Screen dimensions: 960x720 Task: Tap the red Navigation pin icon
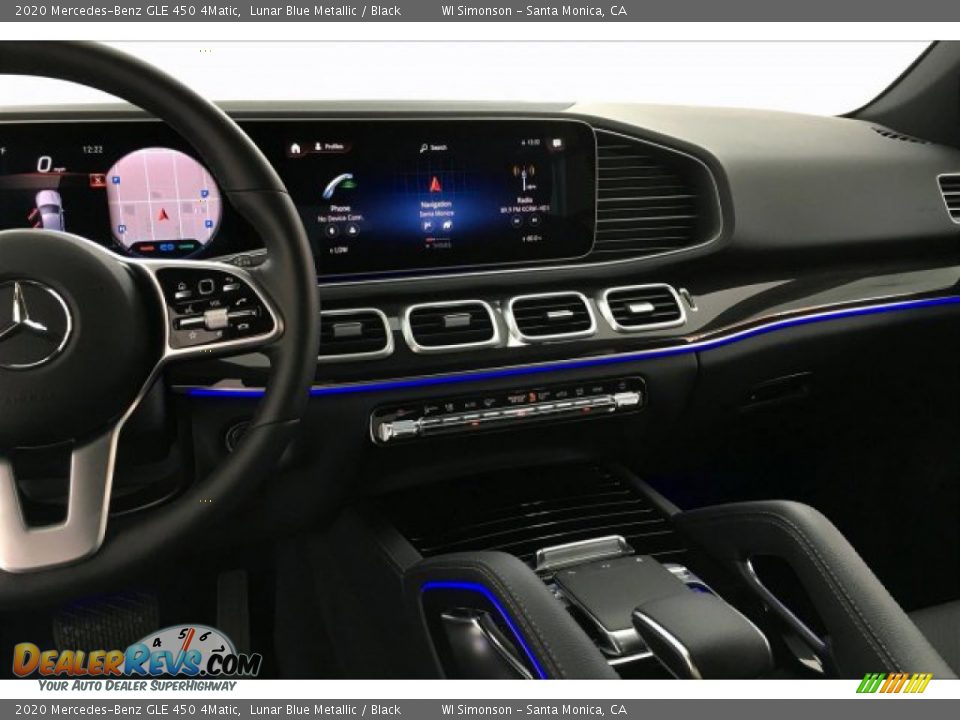click(436, 182)
